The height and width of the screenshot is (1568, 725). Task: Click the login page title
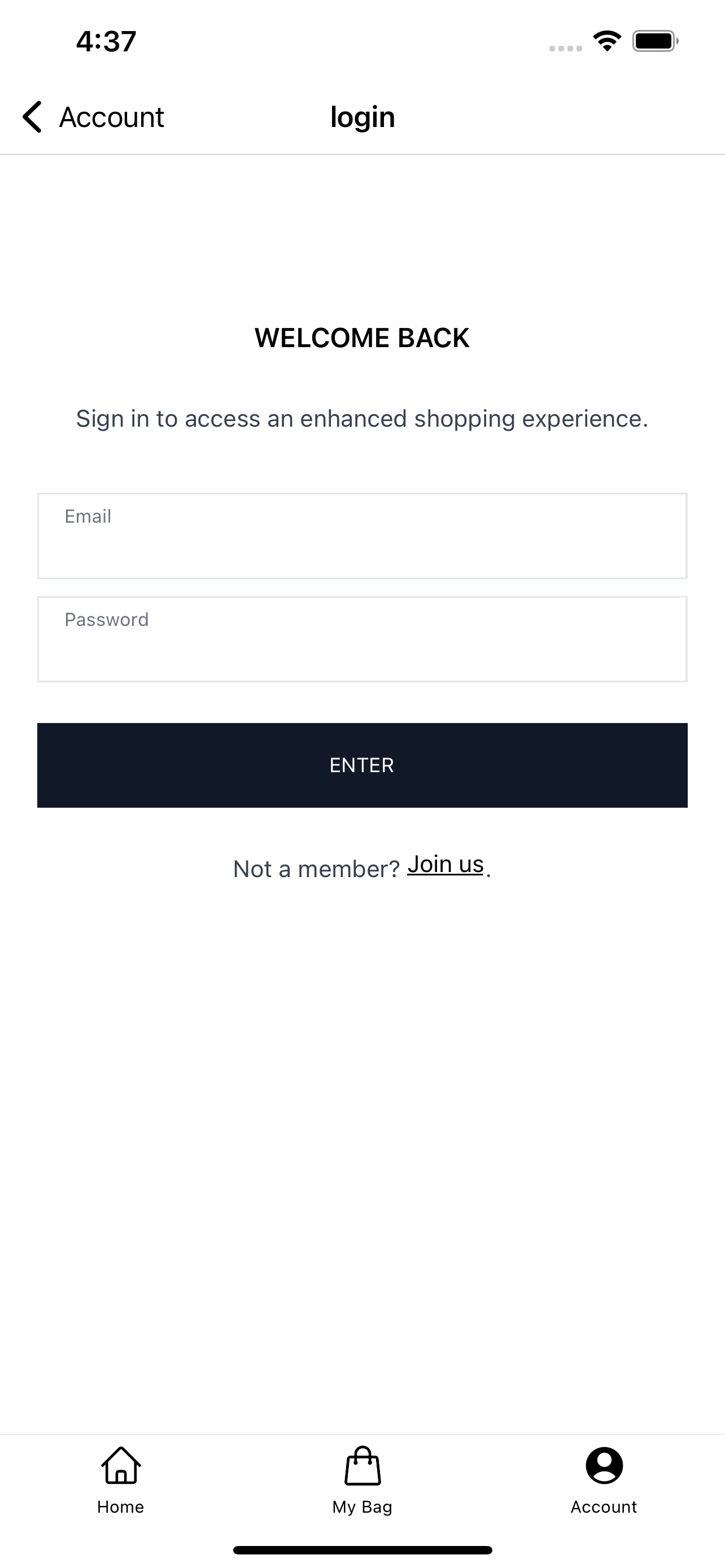[362, 117]
